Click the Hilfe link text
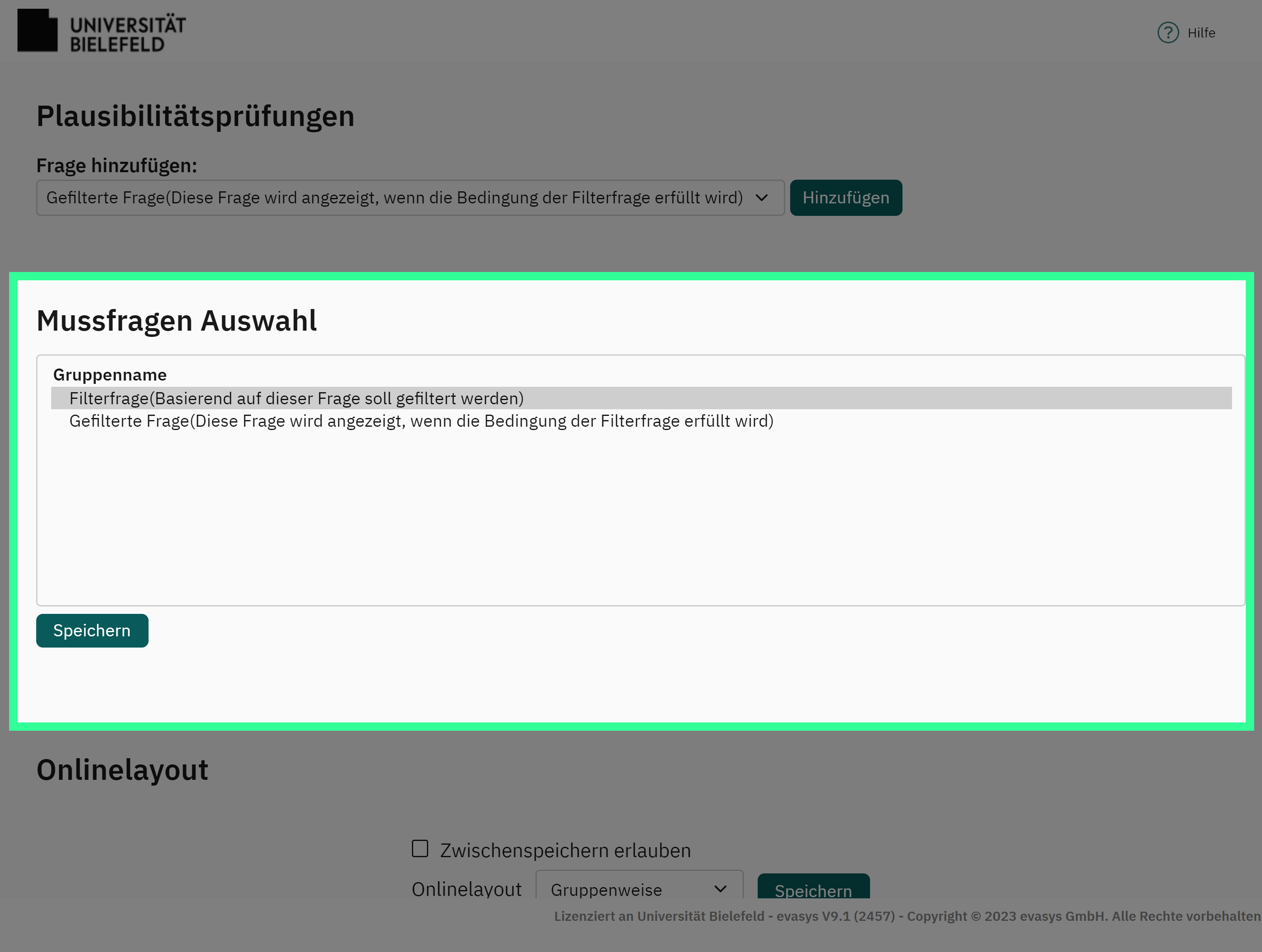Screen dimensions: 1262x952 pyautogui.click(x=1201, y=33)
